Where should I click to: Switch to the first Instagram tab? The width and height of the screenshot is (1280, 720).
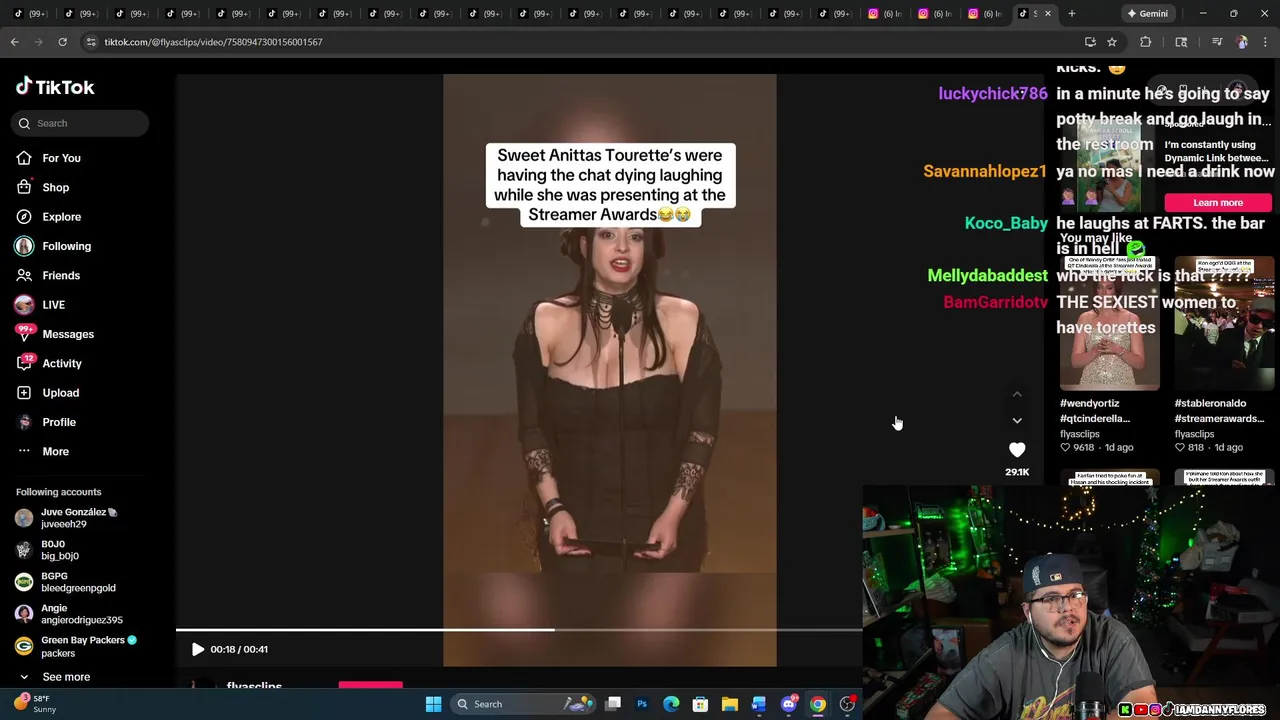click(x=884, y=14)
